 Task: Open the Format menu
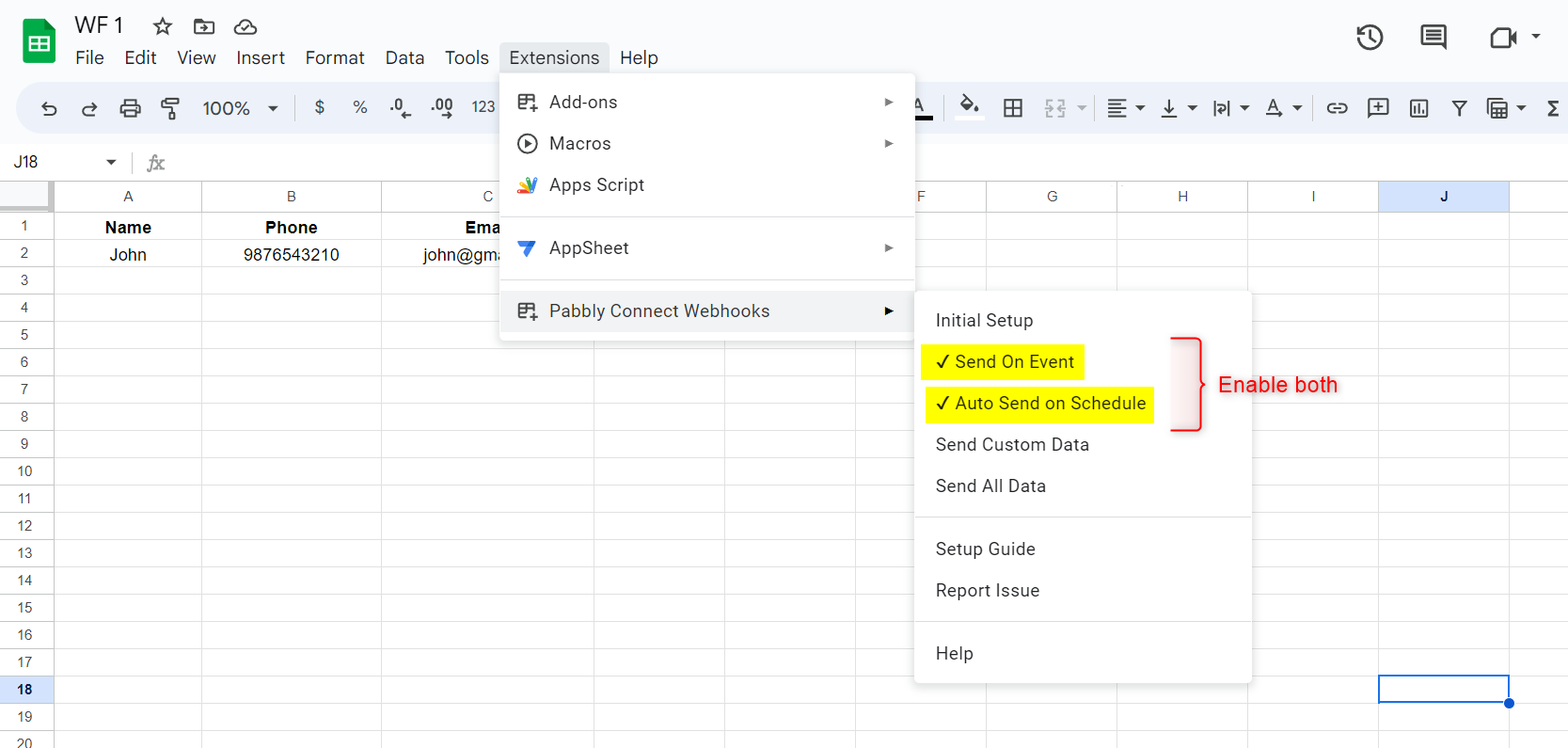335,57
